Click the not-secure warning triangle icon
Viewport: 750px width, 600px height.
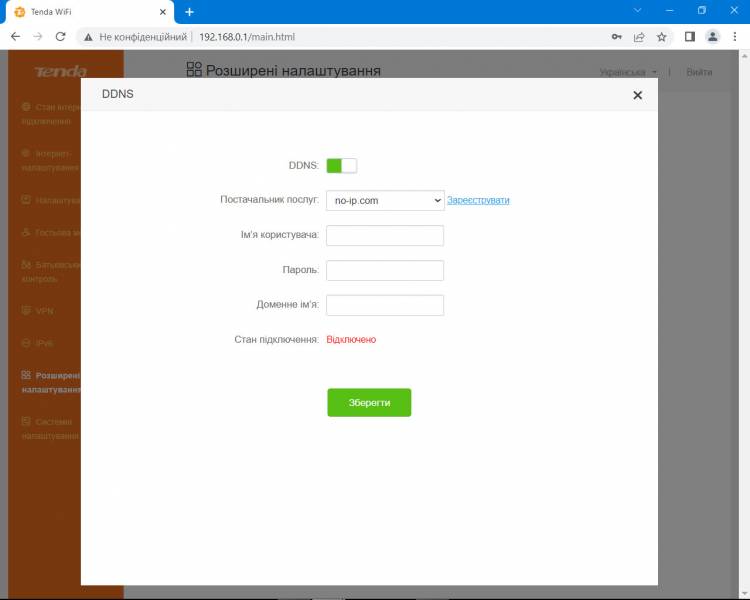pyautogui.click(x=88, y=37)
